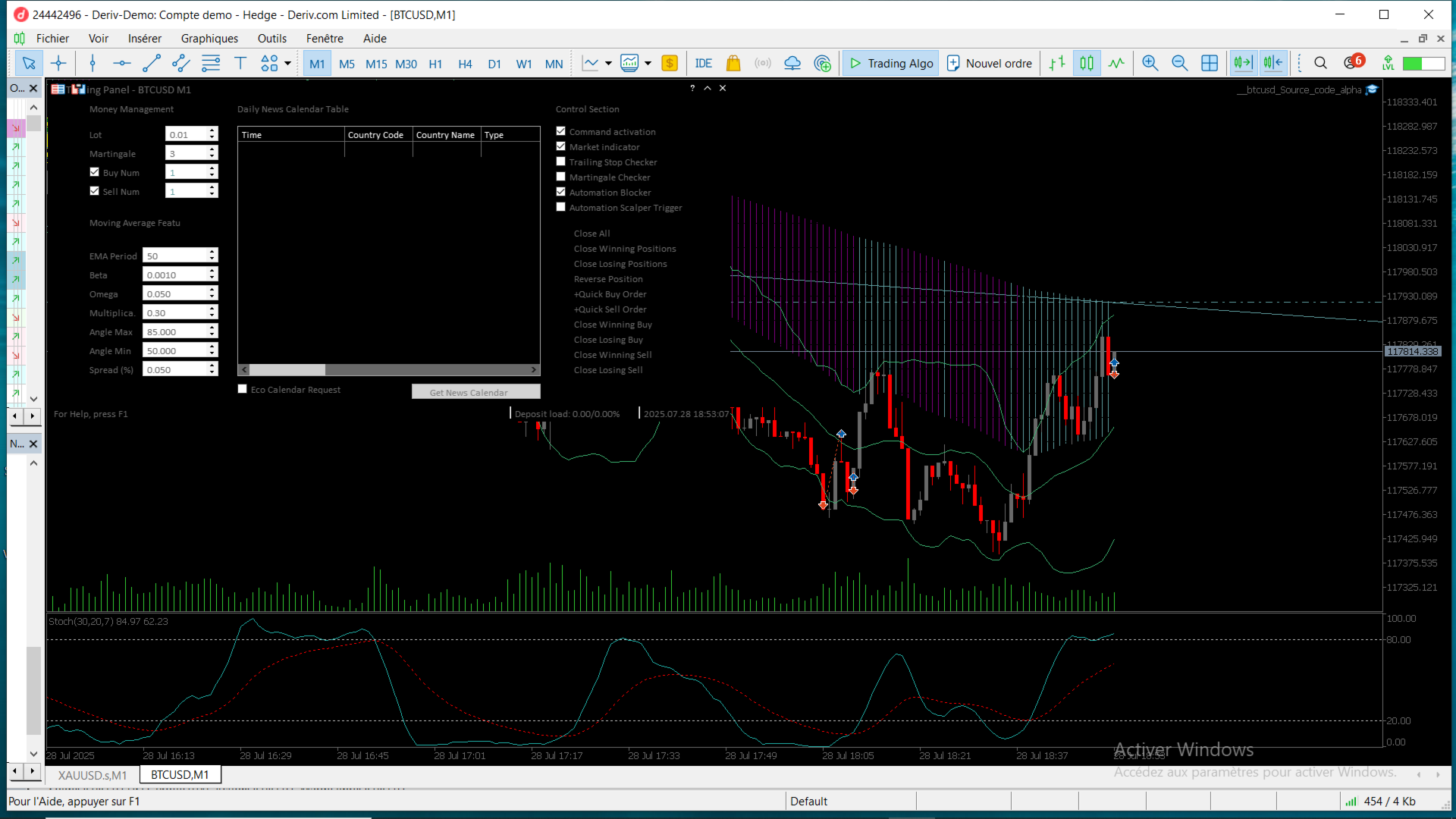
Task: Adjust the Lot value spinner
Action: 212,134
